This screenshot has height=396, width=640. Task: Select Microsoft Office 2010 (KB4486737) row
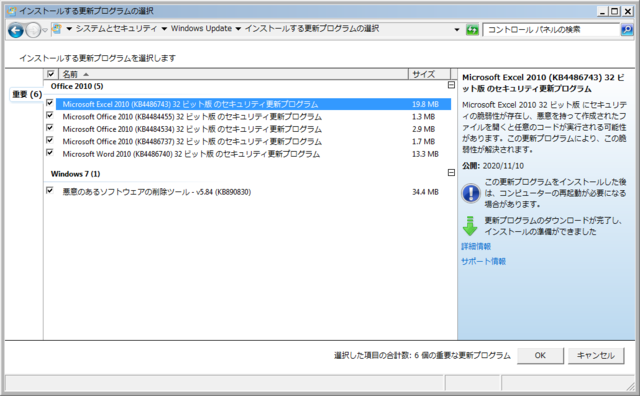click(x=253, y=142)
